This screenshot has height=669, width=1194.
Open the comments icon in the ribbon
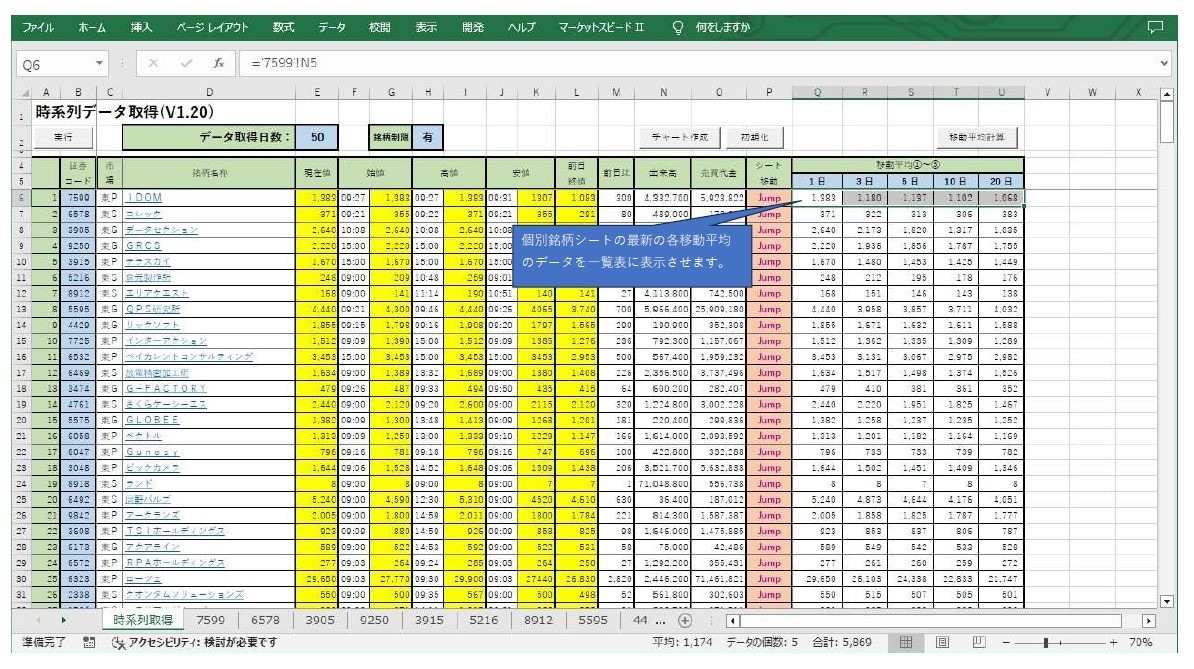coord(1155,27)
